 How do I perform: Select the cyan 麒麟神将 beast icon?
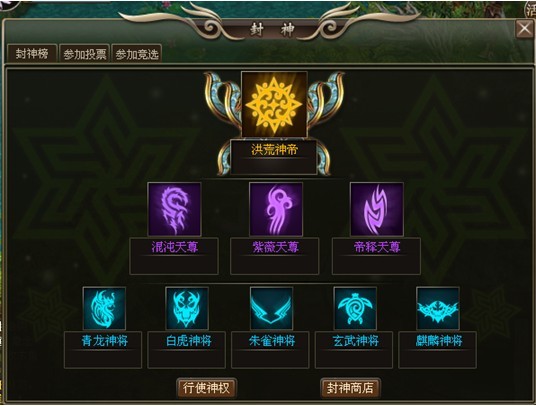pos(438,309)
